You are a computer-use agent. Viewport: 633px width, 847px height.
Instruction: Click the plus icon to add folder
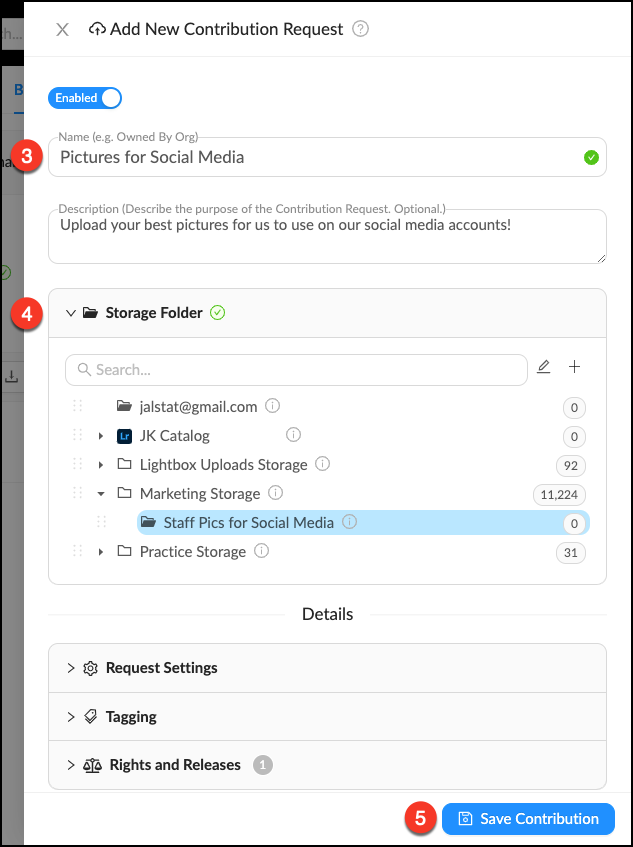point(575,368)
